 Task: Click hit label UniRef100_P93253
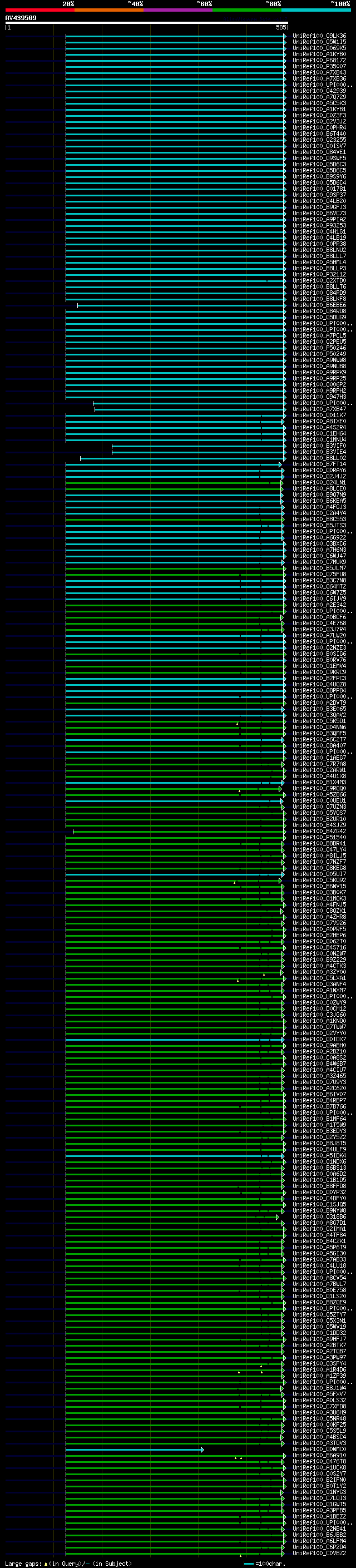point(319,225)
